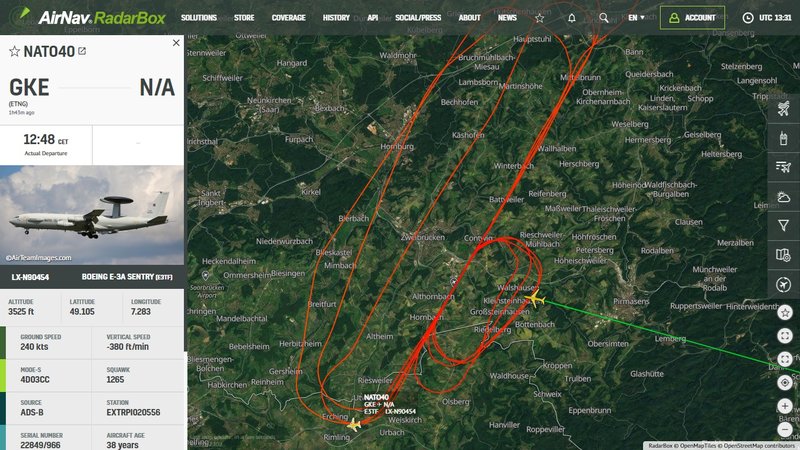The width and height of the screenshot is (800, 450).
Task: Open the COVERAGE menu item
Action: click(288, 18)
